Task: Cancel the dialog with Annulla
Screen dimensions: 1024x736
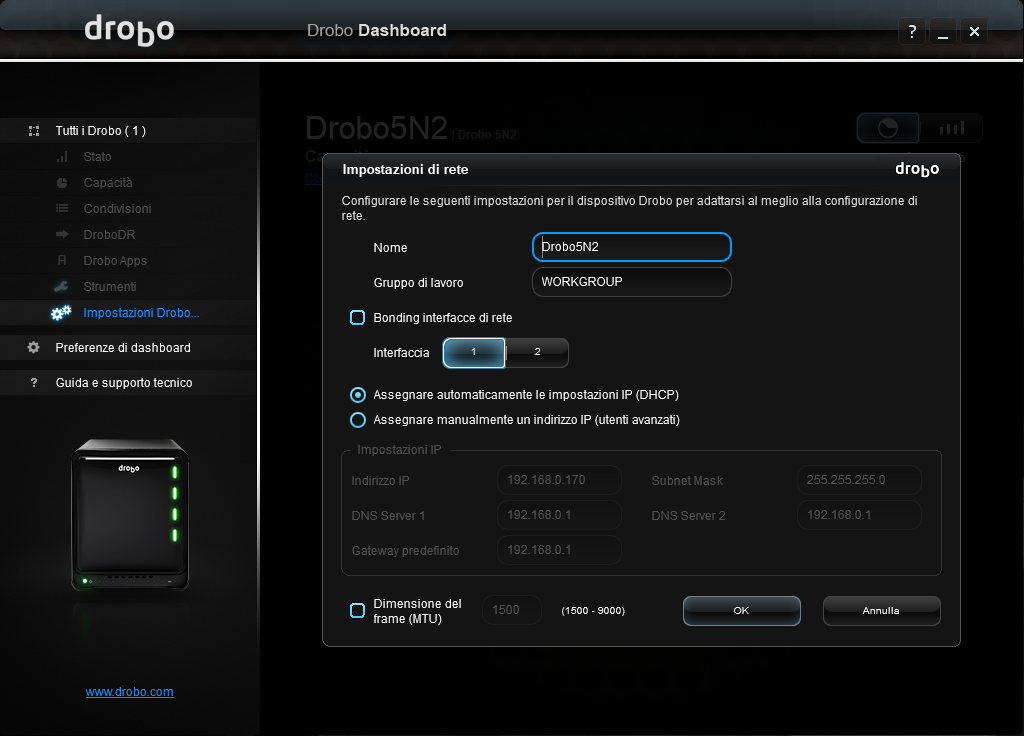Action: (882, 611)
